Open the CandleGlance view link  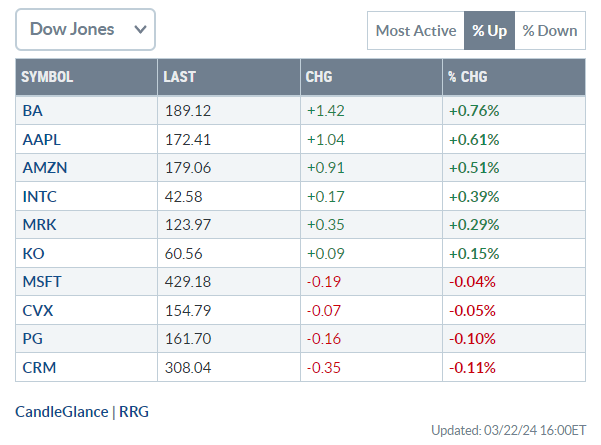[62, 410]
